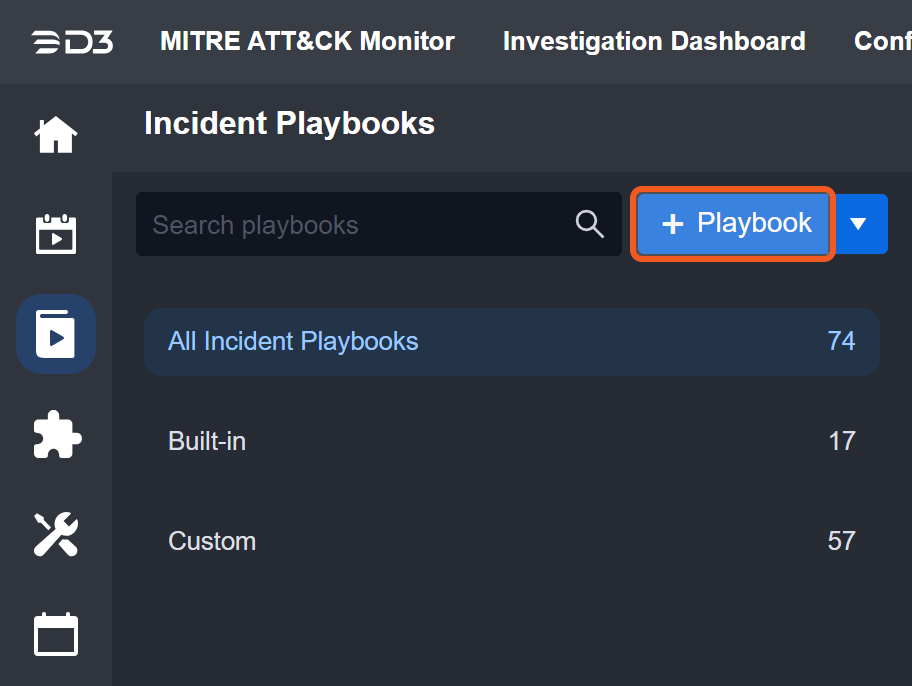Click the 17 count beside Built-in
Image resolution: width=912 pixels, height=686 pixels.
pyautogui.click(x=841, y=441)
